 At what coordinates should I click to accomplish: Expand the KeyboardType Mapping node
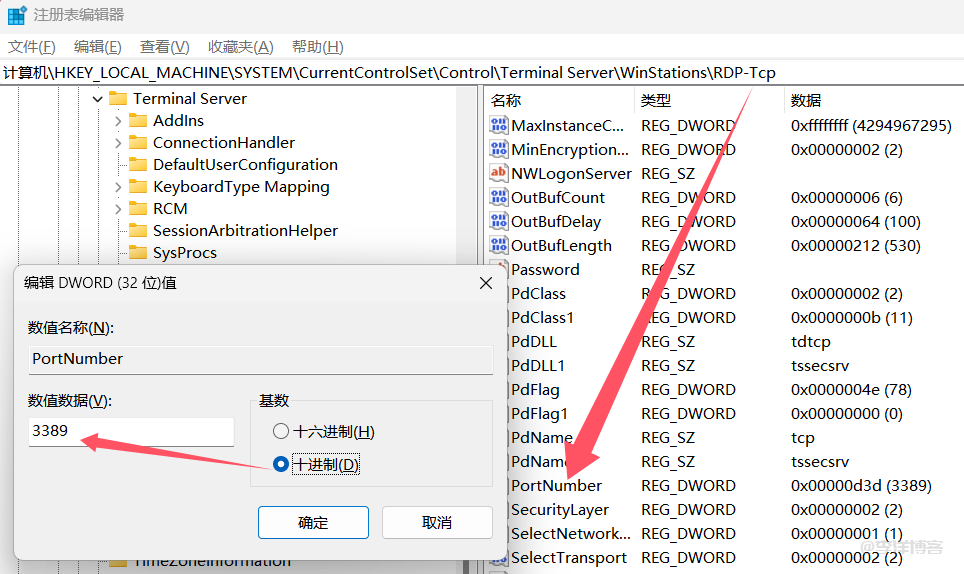click(117, 187)
